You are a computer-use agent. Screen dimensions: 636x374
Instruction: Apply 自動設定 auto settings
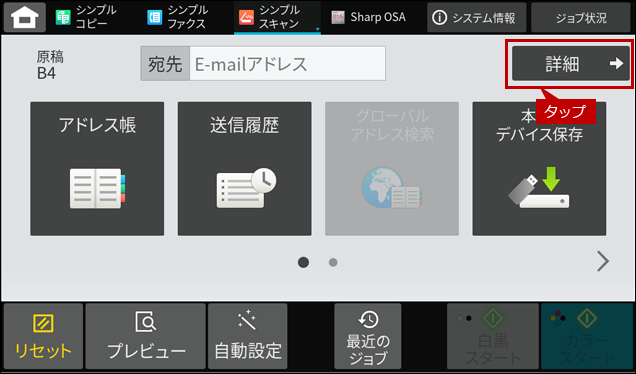[x=248, y=336]
